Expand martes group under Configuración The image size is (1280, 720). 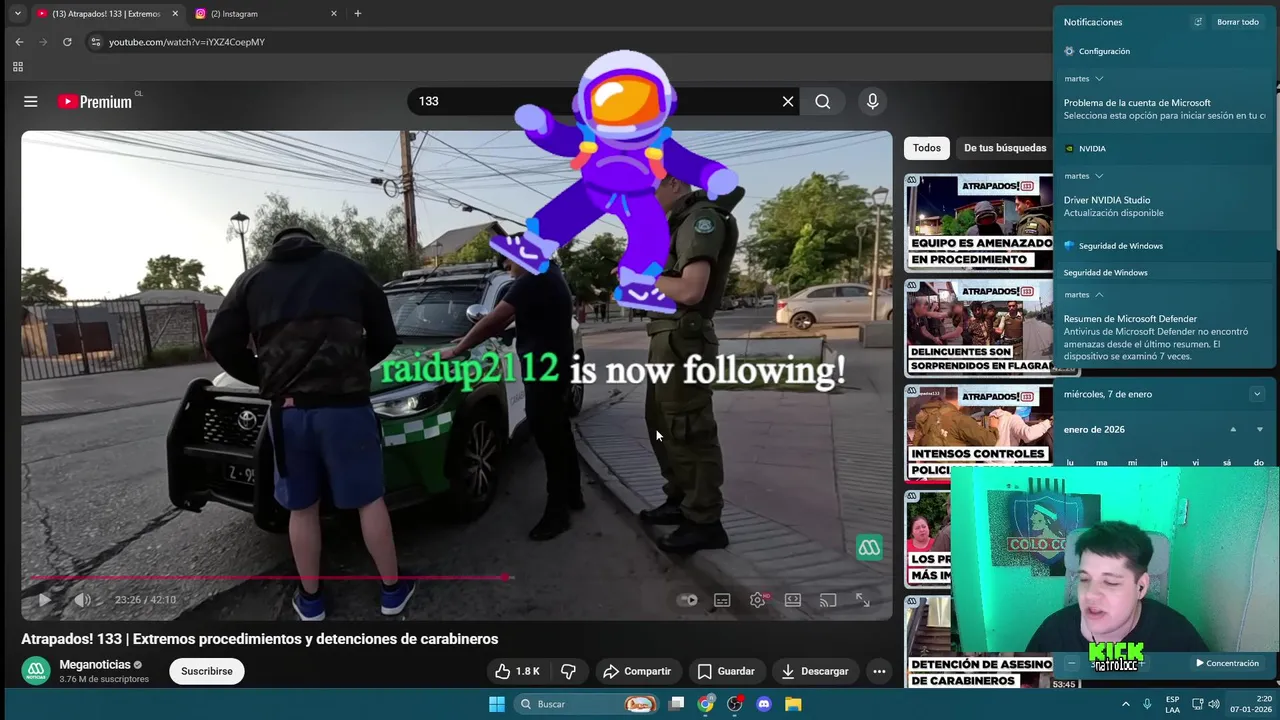[x=1084, y=79]
